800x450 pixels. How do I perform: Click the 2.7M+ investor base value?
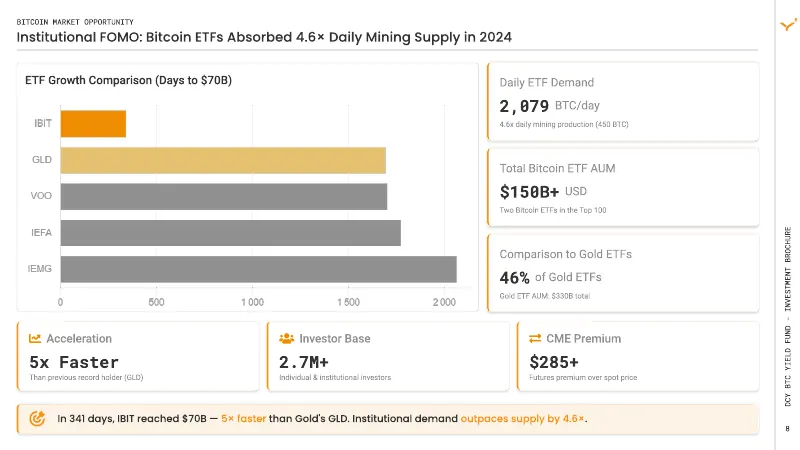tap(304, 362)
